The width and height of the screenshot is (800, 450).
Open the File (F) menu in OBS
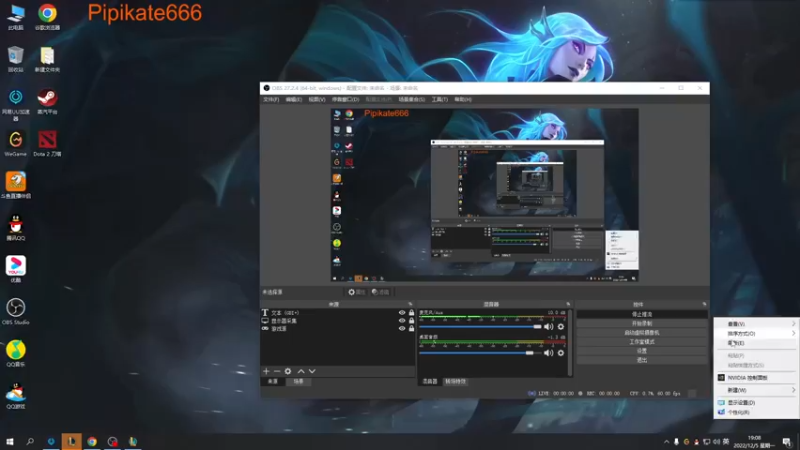coord(271,99)
